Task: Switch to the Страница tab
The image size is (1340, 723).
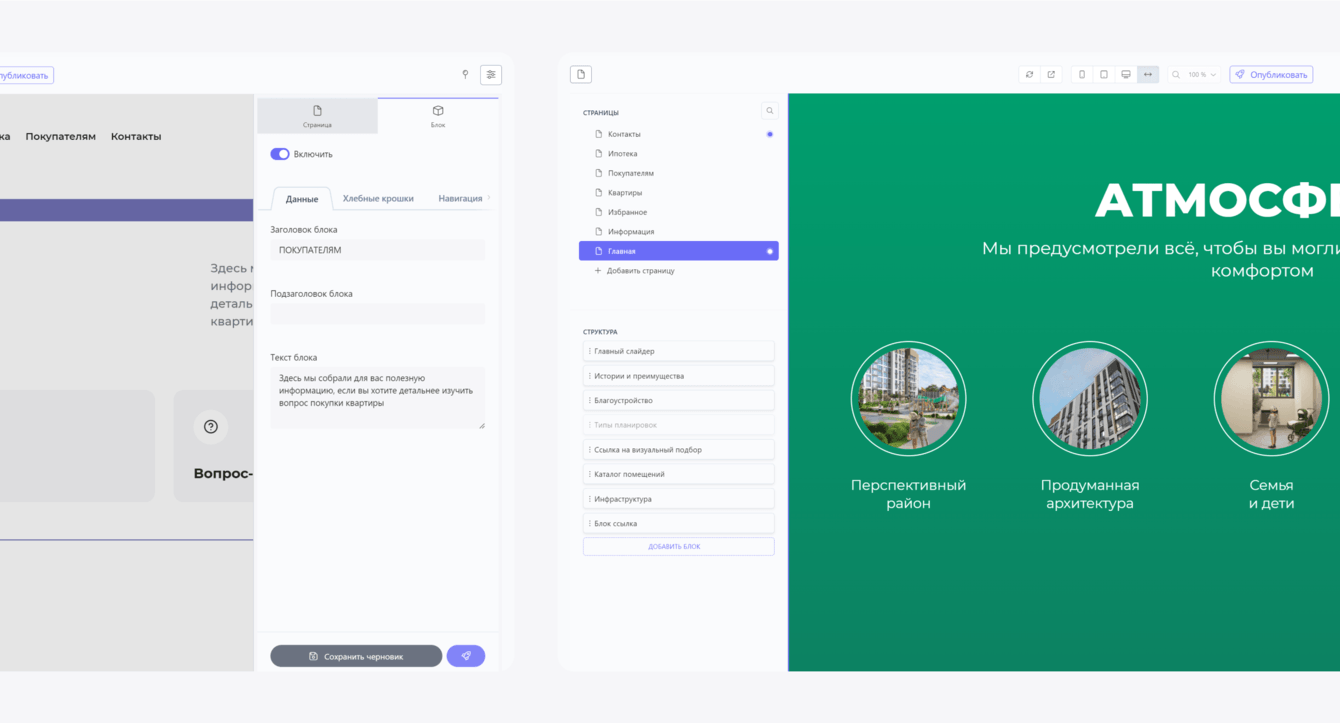Action: coord(317,116)
